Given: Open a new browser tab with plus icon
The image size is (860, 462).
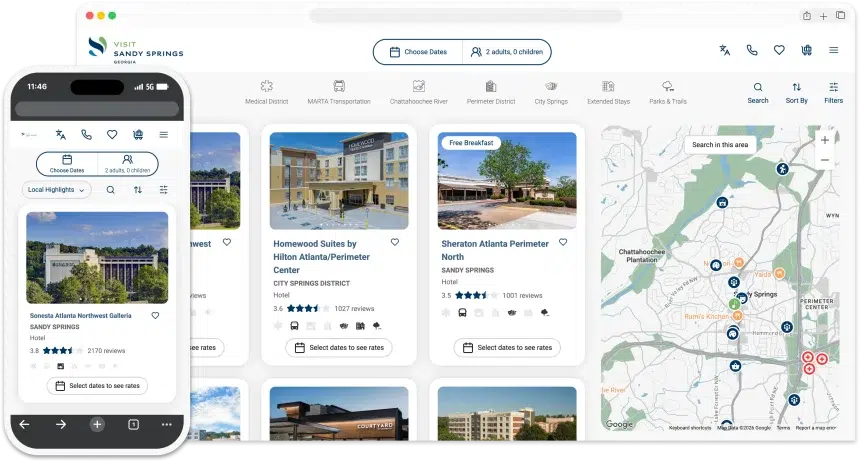Looking at the screenshot, I should coord(823,16).
